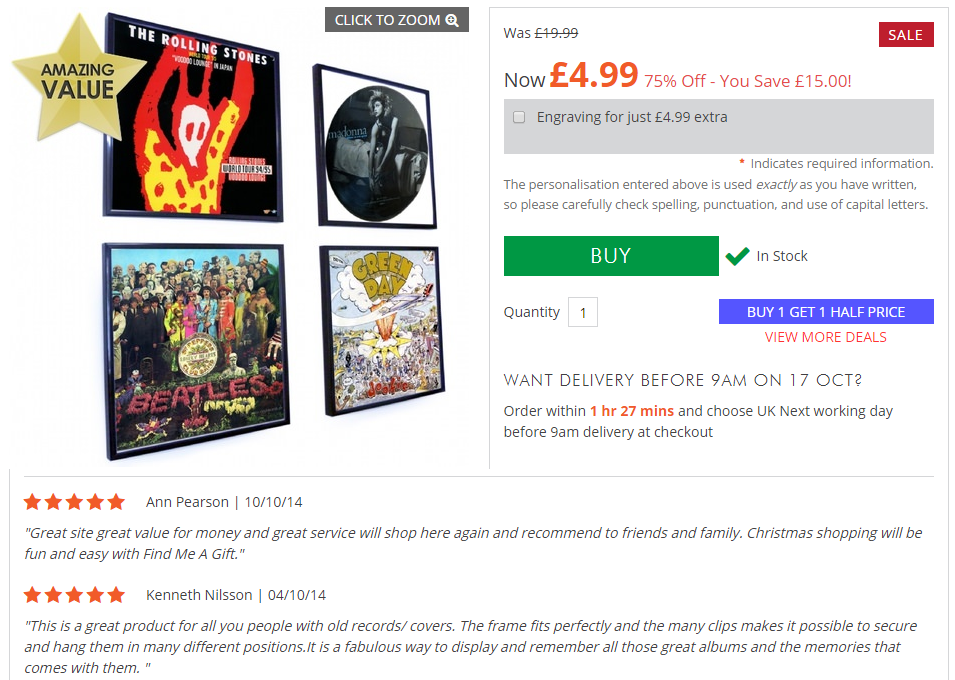Click Ann Pearson's five-star rating

pyautogui.click(x=74, y=502)
